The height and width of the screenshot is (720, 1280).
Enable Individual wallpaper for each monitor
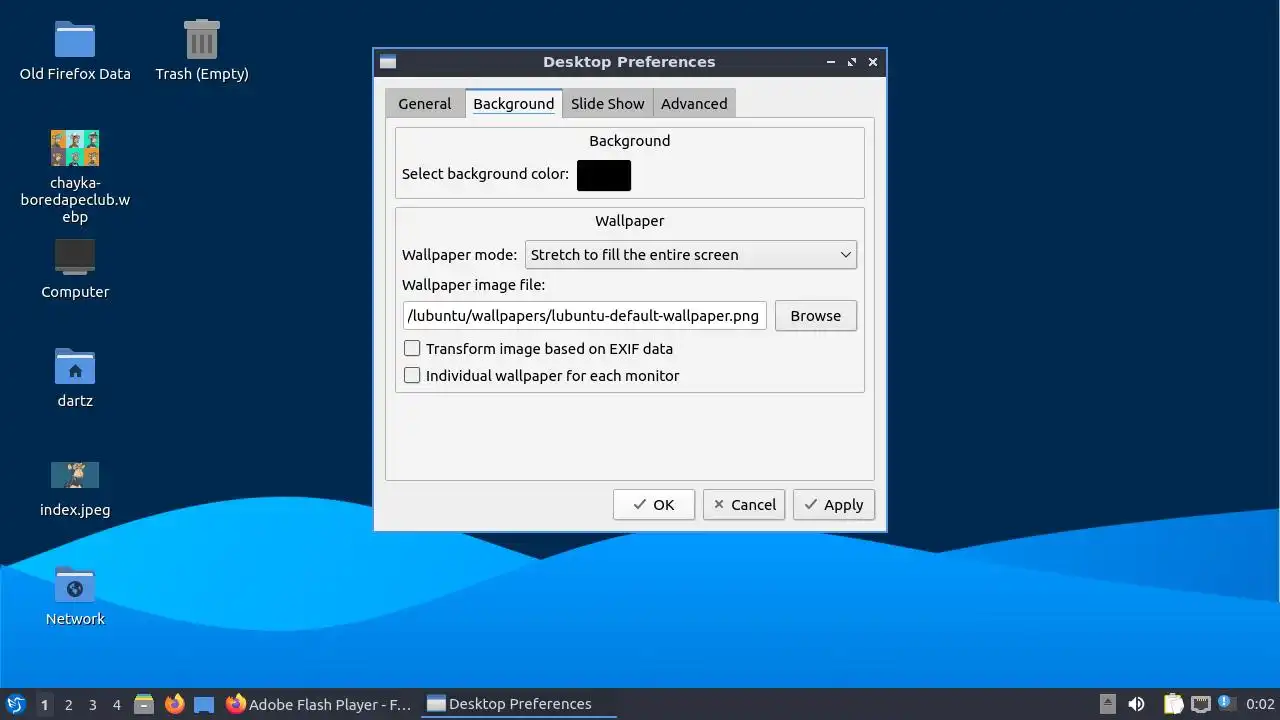pos(412,375)
